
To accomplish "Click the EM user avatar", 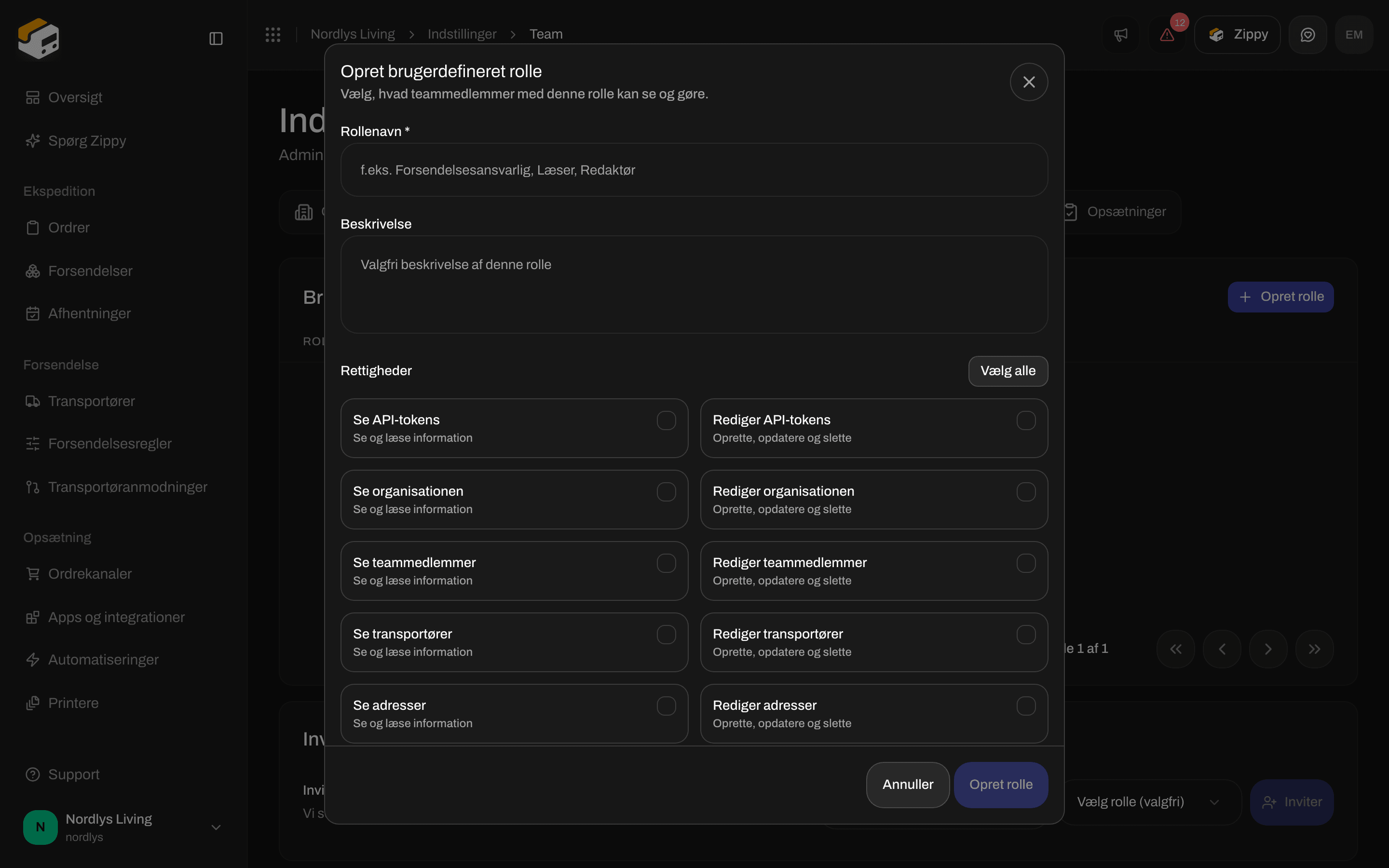I will click(x=1354, y=35).
